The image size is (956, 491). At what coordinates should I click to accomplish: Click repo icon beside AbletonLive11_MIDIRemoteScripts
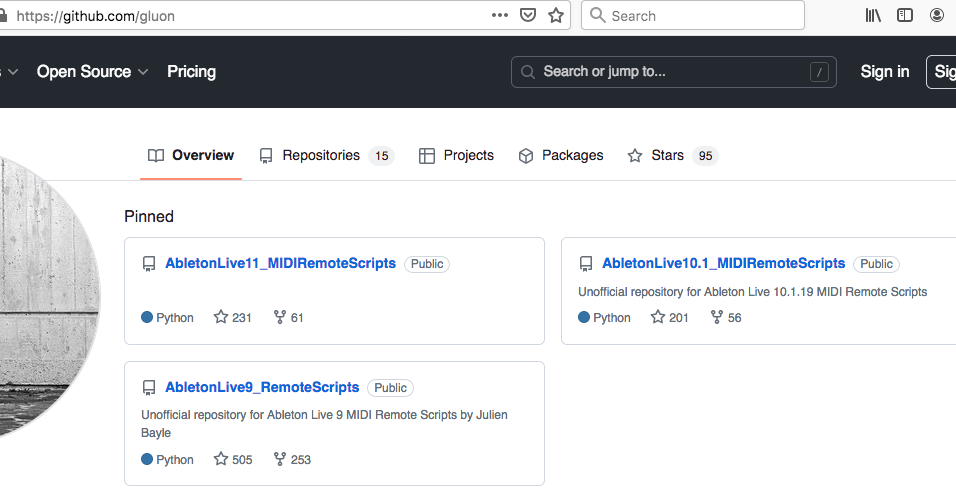coord(149,264)
